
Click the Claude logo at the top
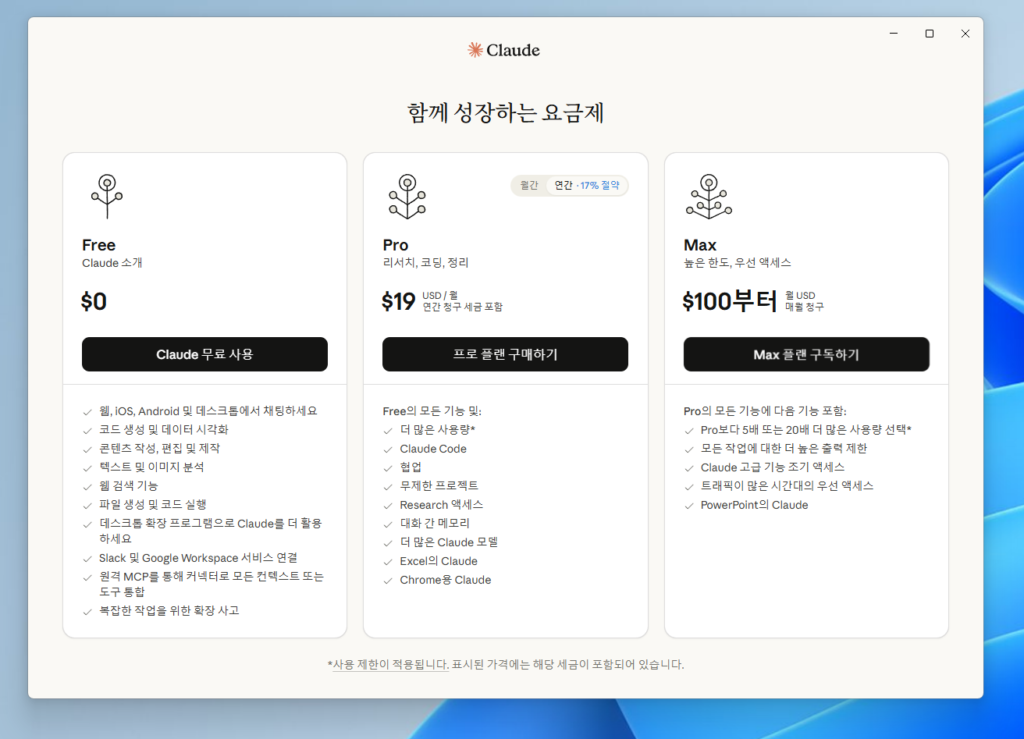pos(504,50)
